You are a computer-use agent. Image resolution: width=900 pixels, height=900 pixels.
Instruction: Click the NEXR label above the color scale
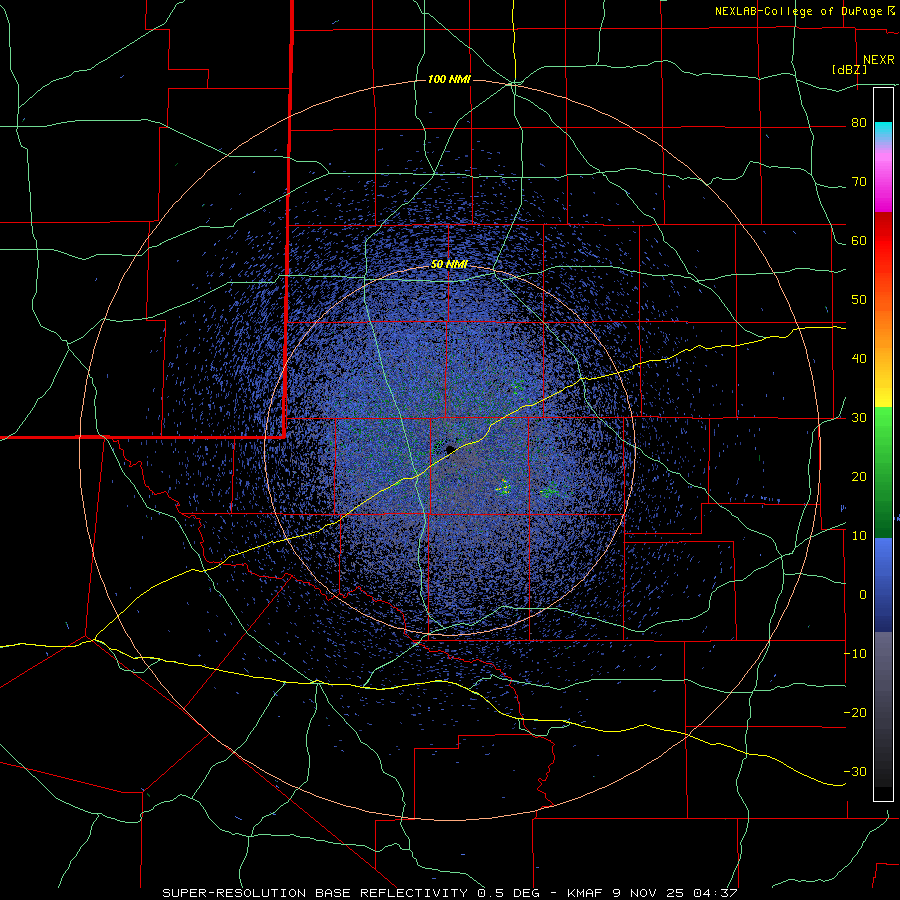point(879,60)
